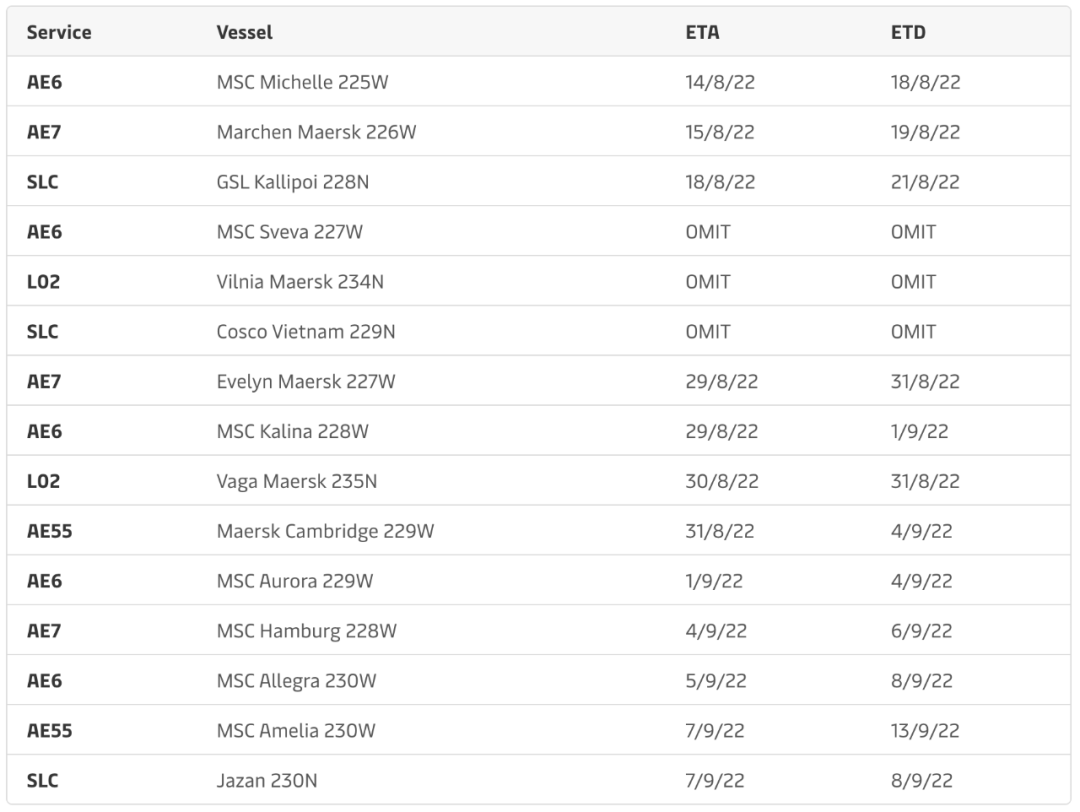Screen dimensions: 1080x812
Task: Click vessel name GSL Kallipoi 228N
Action: [x=300, y=182]
